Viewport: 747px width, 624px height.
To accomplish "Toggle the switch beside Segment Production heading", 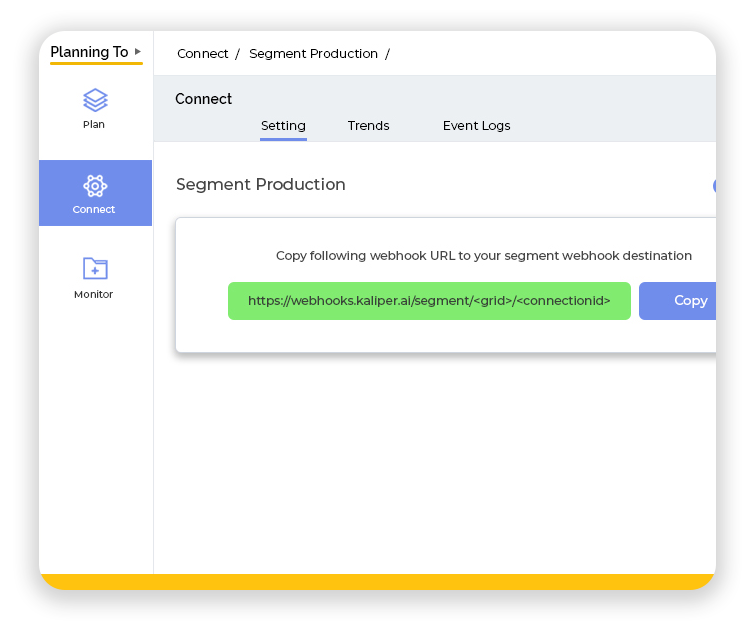I will [x=714, y=186].
